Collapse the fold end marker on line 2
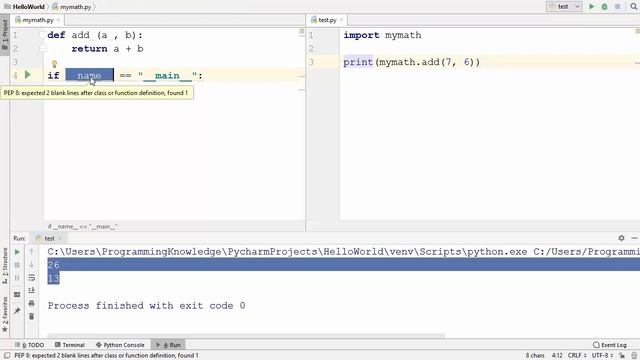The height and width of the screenshot is (360, 640). pos(43,49)
